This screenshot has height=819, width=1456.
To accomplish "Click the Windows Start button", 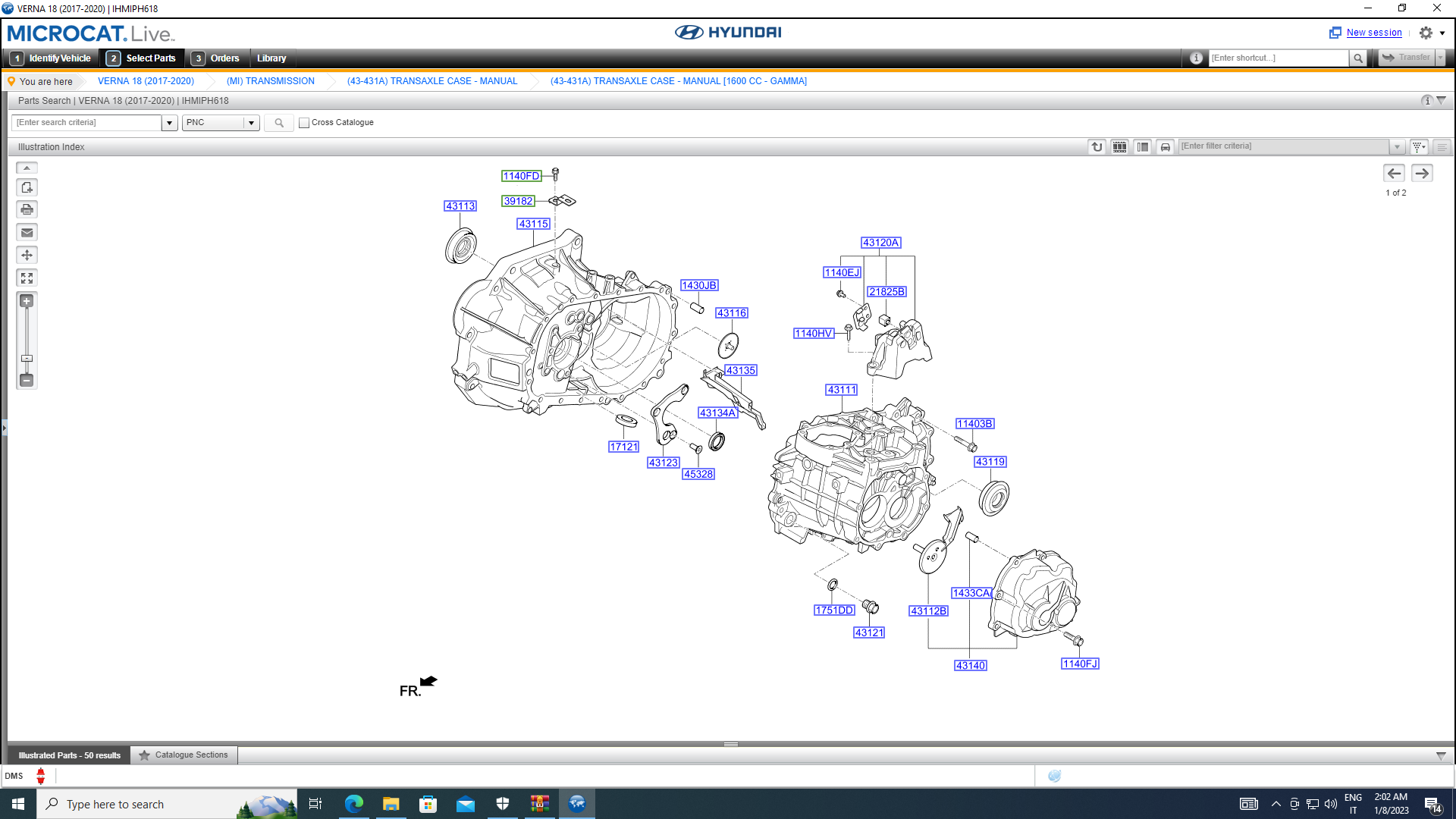I will 18,804.
